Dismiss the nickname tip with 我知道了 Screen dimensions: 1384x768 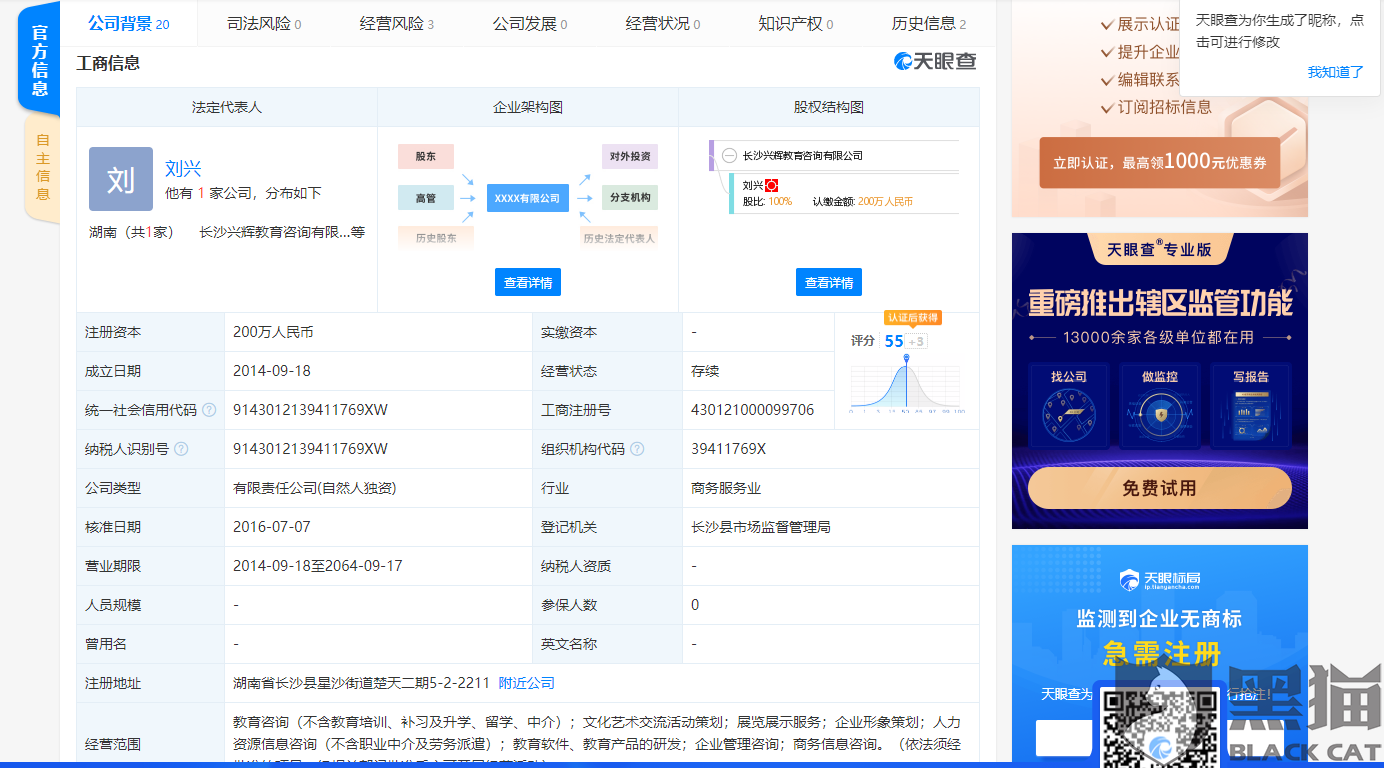pyautogui.click(x=1336, y=72)
